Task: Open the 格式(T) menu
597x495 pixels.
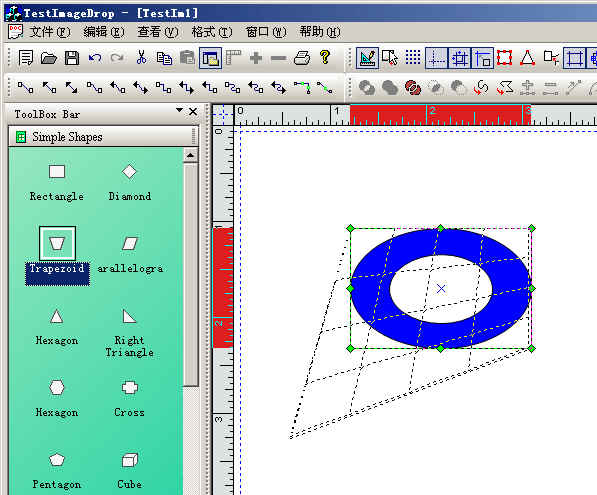Action: coord(212,32)
